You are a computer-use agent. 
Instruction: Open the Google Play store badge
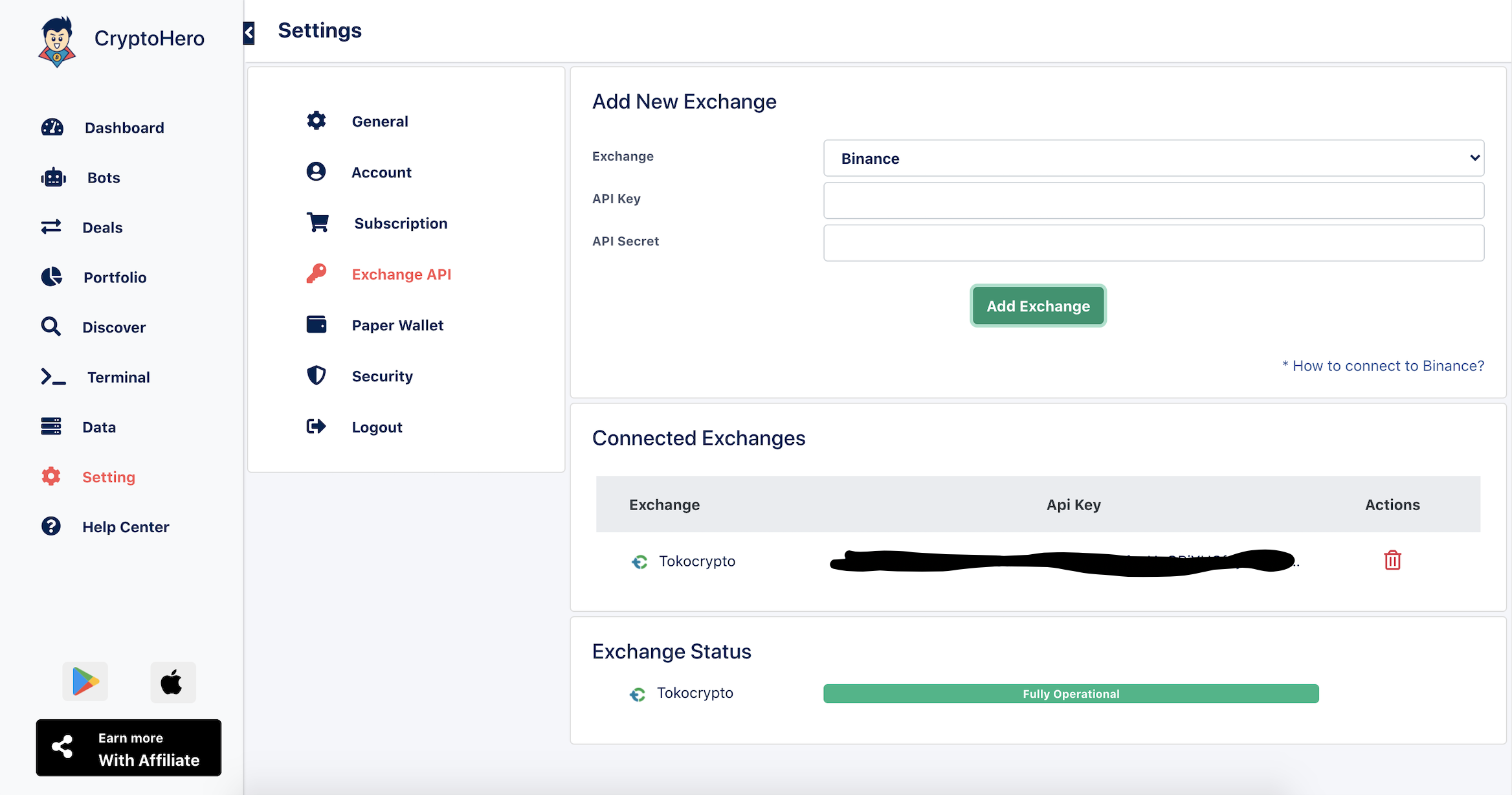pyautogui.click(x=85, y=682)
